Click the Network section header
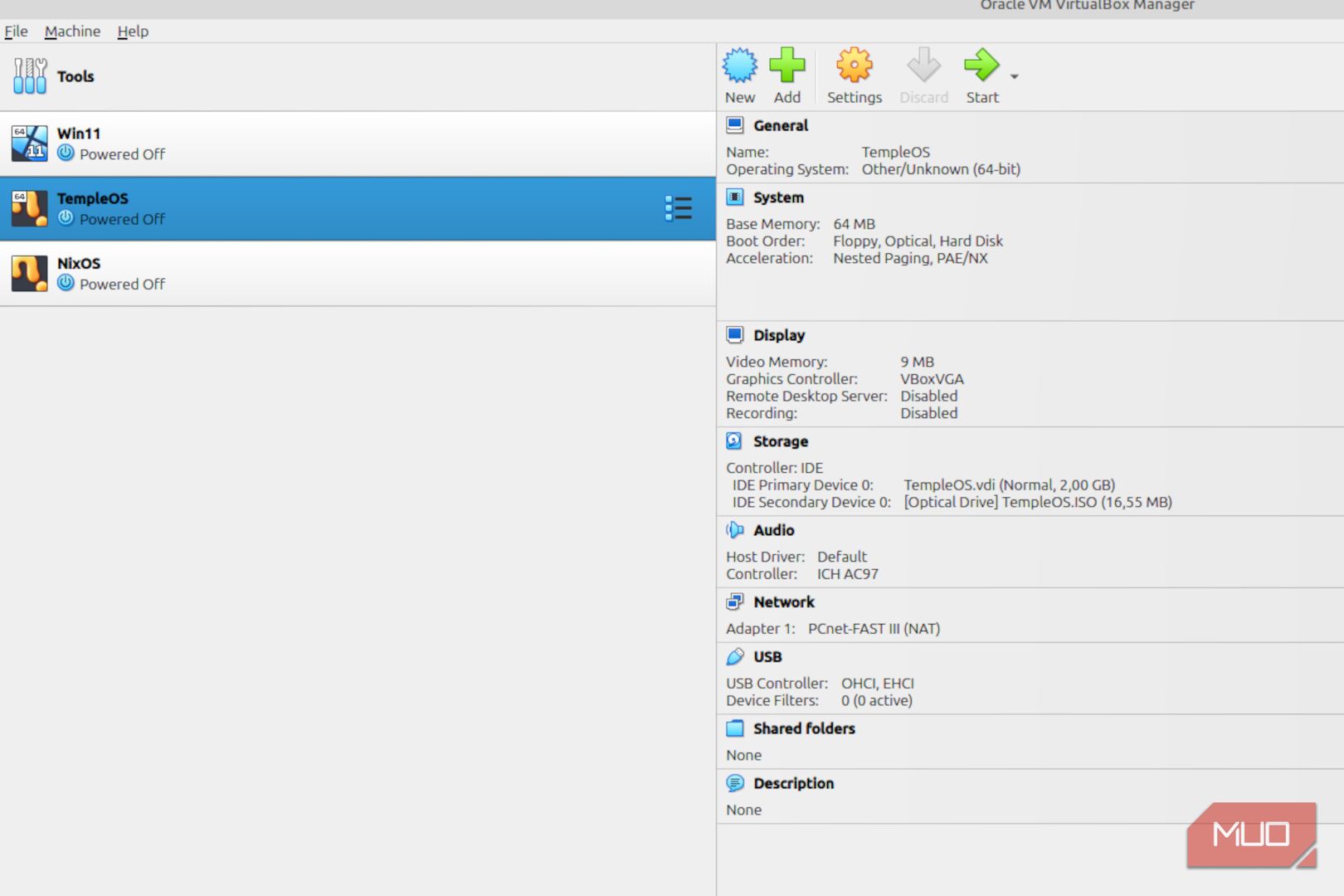Image resolution: width=1344 pixels, height=896 pixels. click(x=783, y=601)
